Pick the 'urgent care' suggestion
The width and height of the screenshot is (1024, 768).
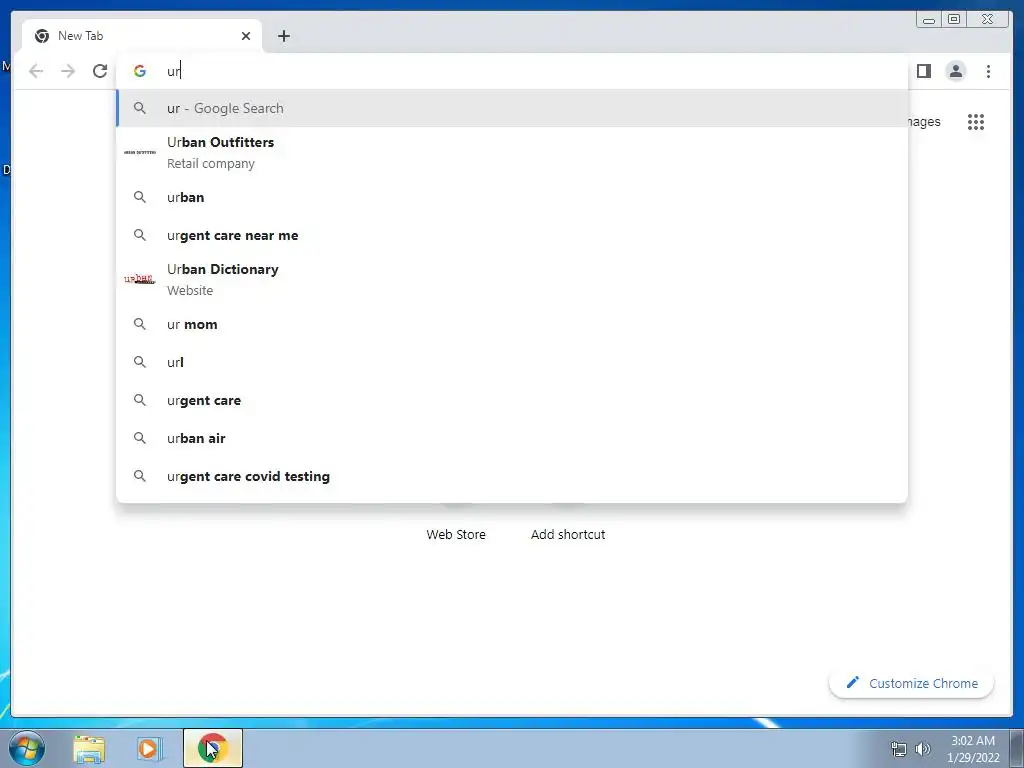coord(512,400)
